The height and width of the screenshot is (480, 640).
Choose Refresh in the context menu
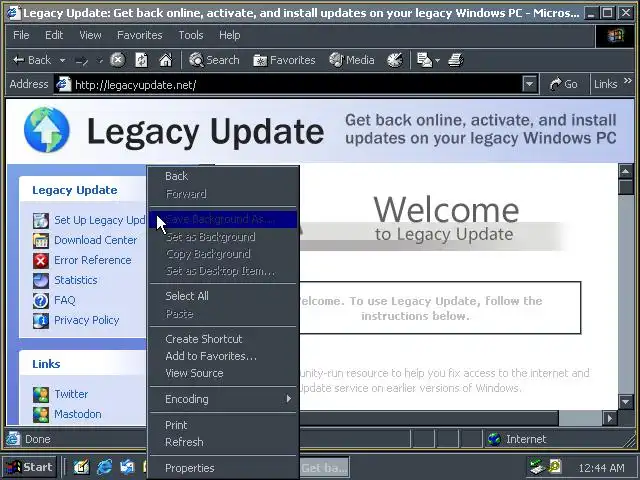click(x=223, y=442)
